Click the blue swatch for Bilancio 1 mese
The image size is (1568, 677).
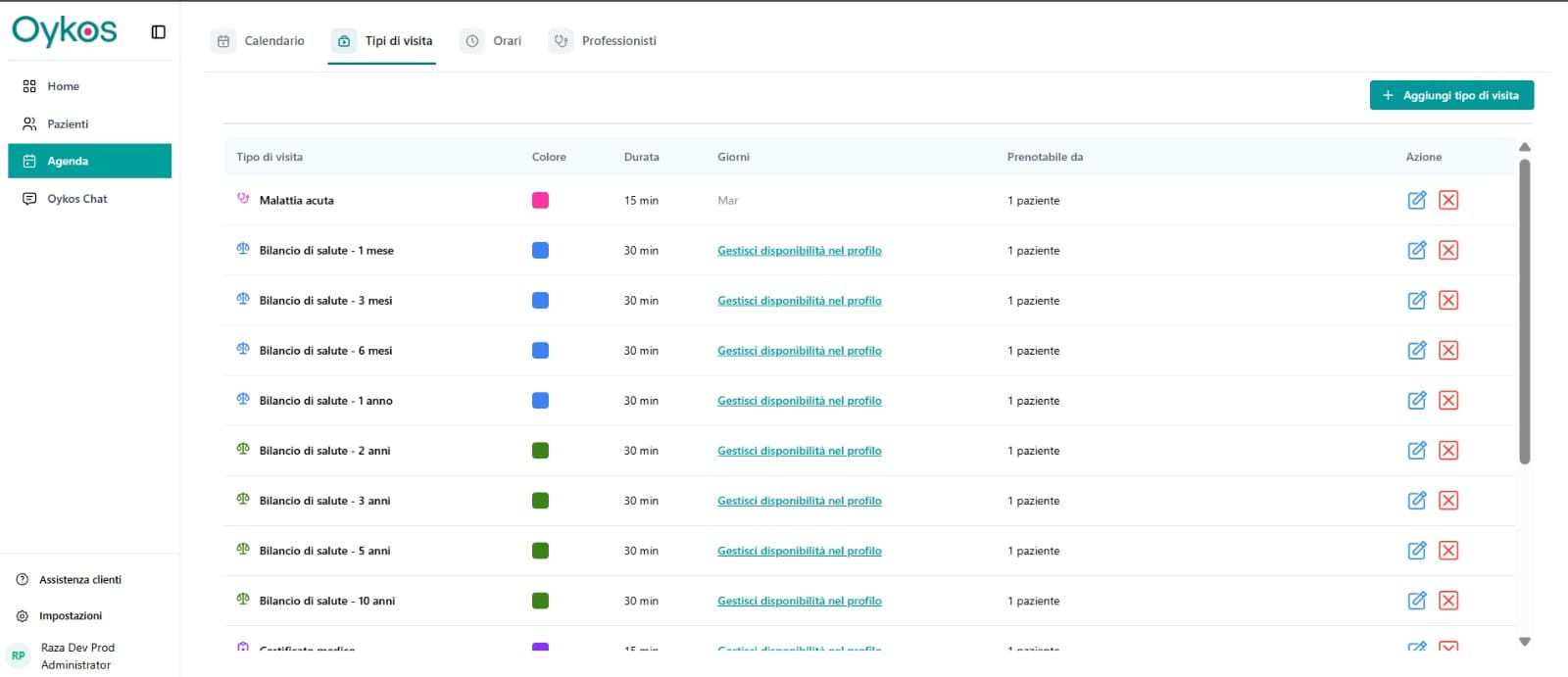(540, 250)
